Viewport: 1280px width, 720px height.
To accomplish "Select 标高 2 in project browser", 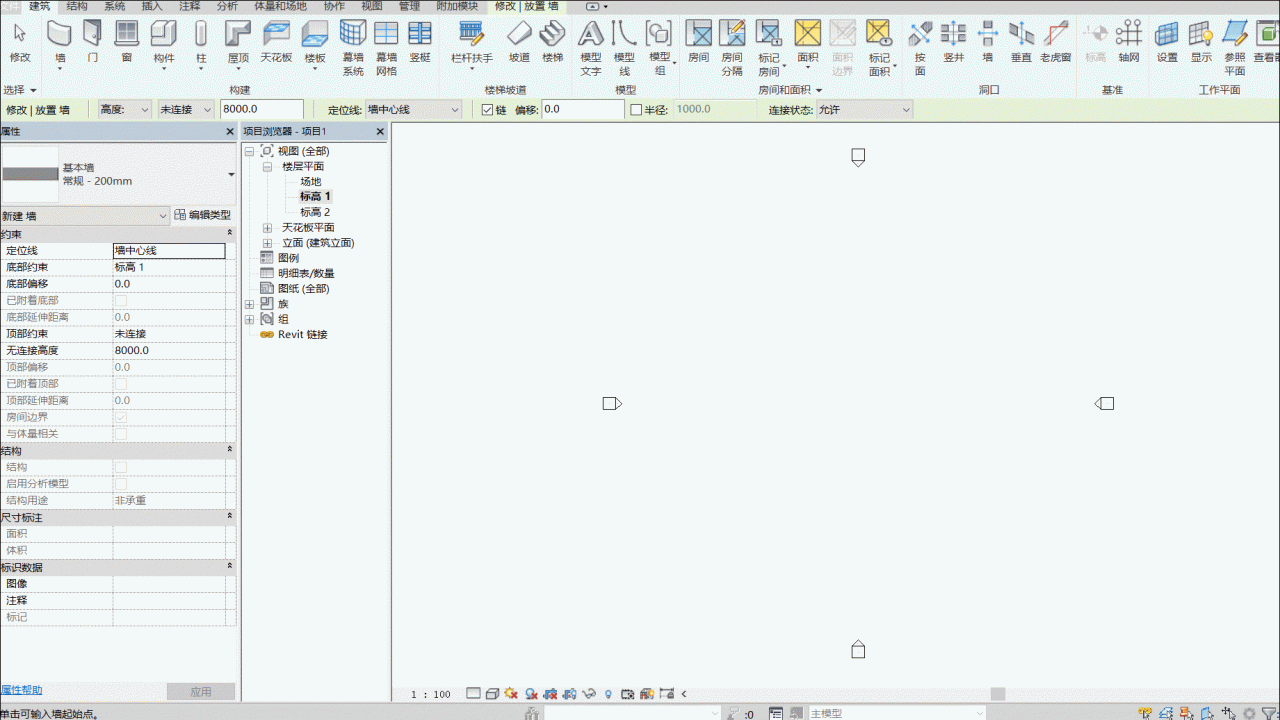I will tap(315, 212).
